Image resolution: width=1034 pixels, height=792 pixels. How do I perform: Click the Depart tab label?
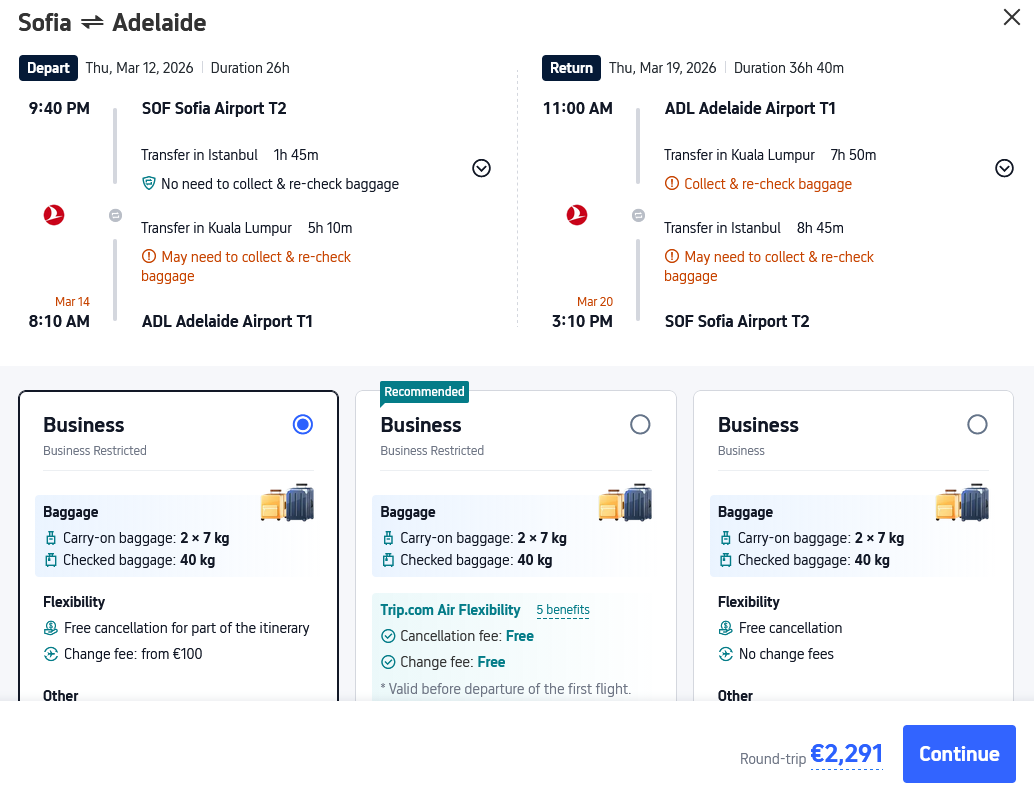point(48,68)
